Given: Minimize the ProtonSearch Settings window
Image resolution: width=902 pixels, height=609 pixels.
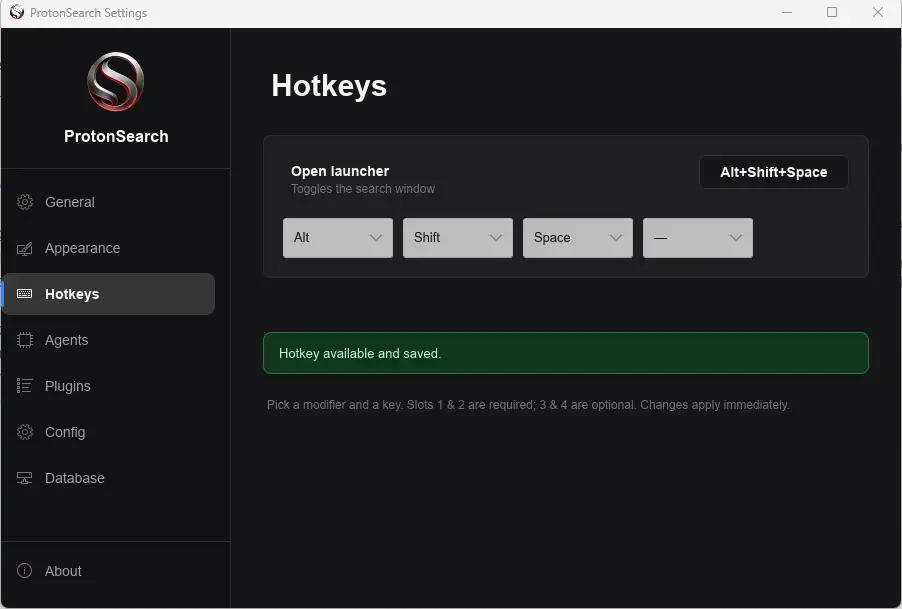Looking at the screenshot, I should pos(787,12).
